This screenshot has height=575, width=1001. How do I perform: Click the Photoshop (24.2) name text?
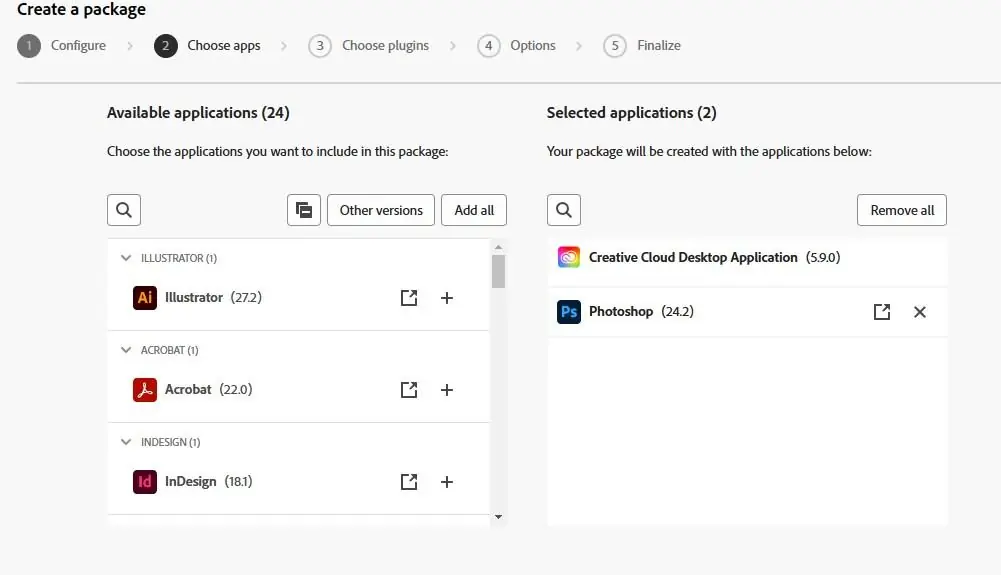(x=641, y=311)
